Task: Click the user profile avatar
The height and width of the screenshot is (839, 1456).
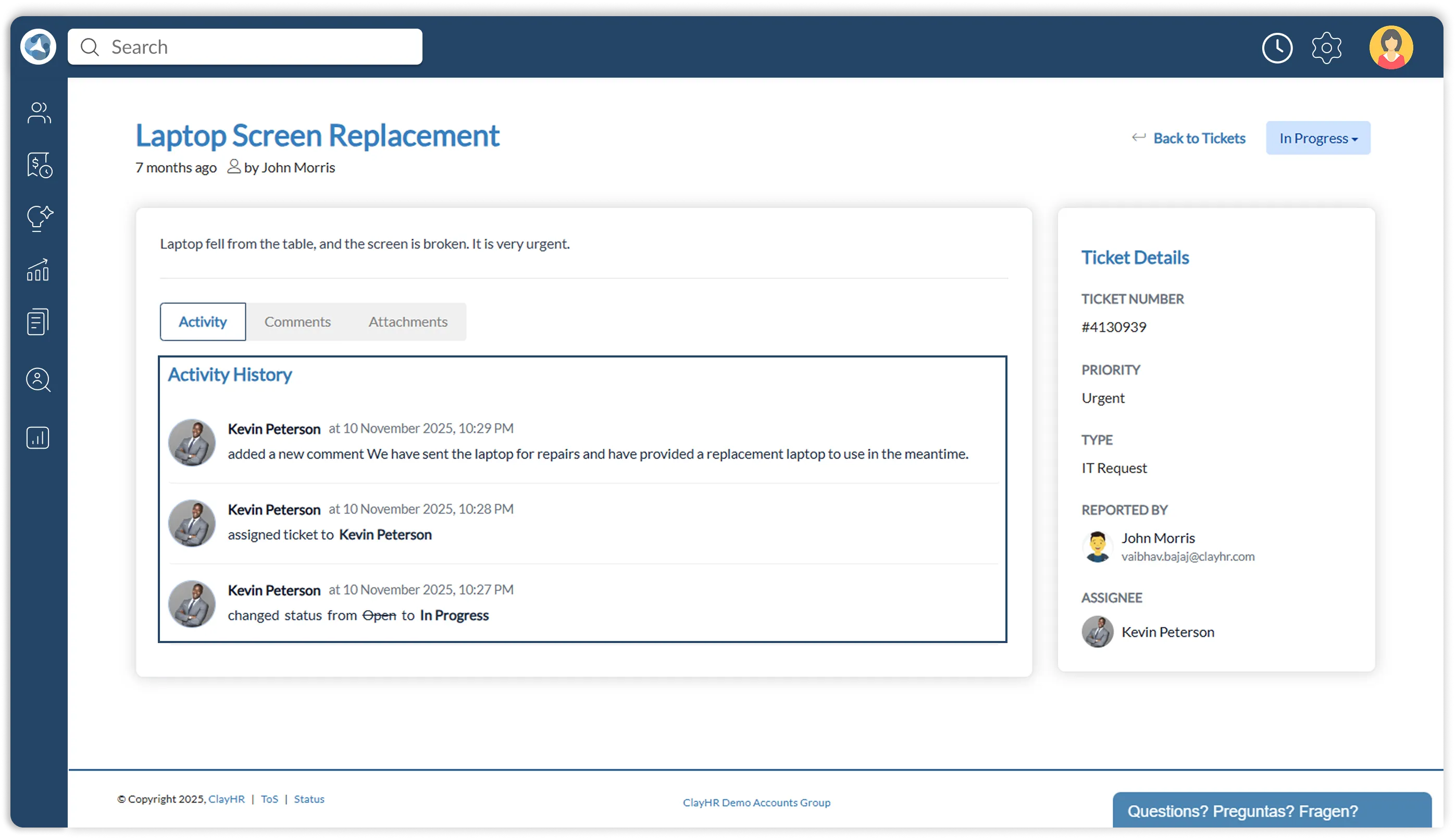Action: (x=1391, y=48)
